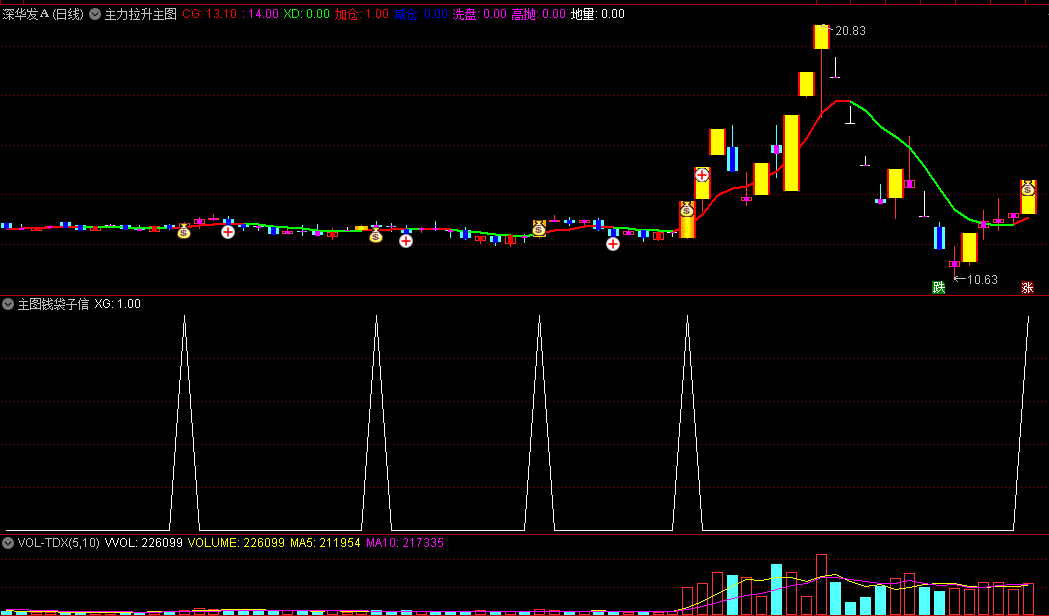1049x616 pixels.
Task: Select the yellow candle at the 20.83 peak
Action: [x=822, y=37]
